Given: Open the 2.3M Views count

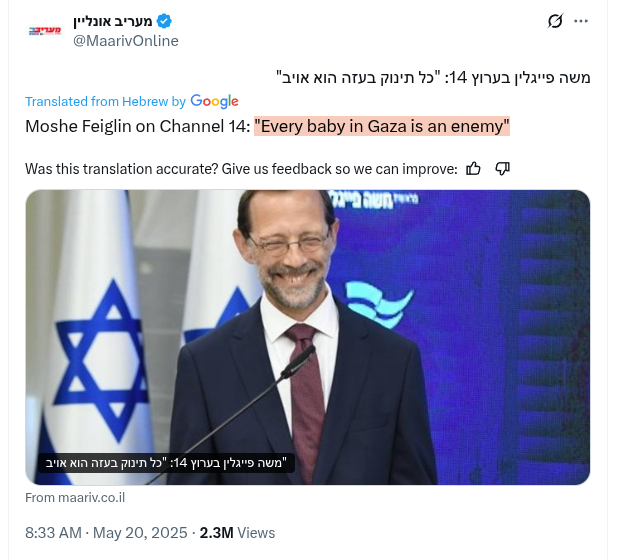Looking at the screenshot, I should 237,533.
